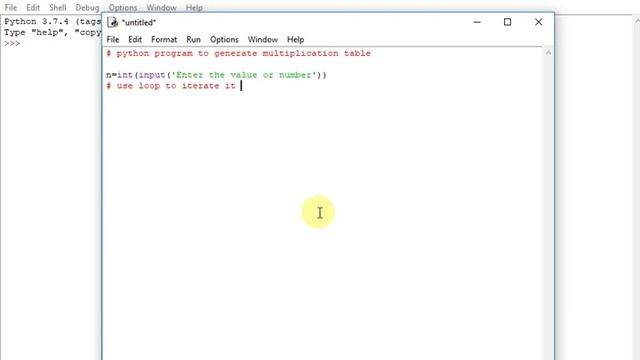The width and height of the screenshot is (640, 360).
Task: Click the 'Python 3.7.4' text in Shell window
Action: point(36,21)
